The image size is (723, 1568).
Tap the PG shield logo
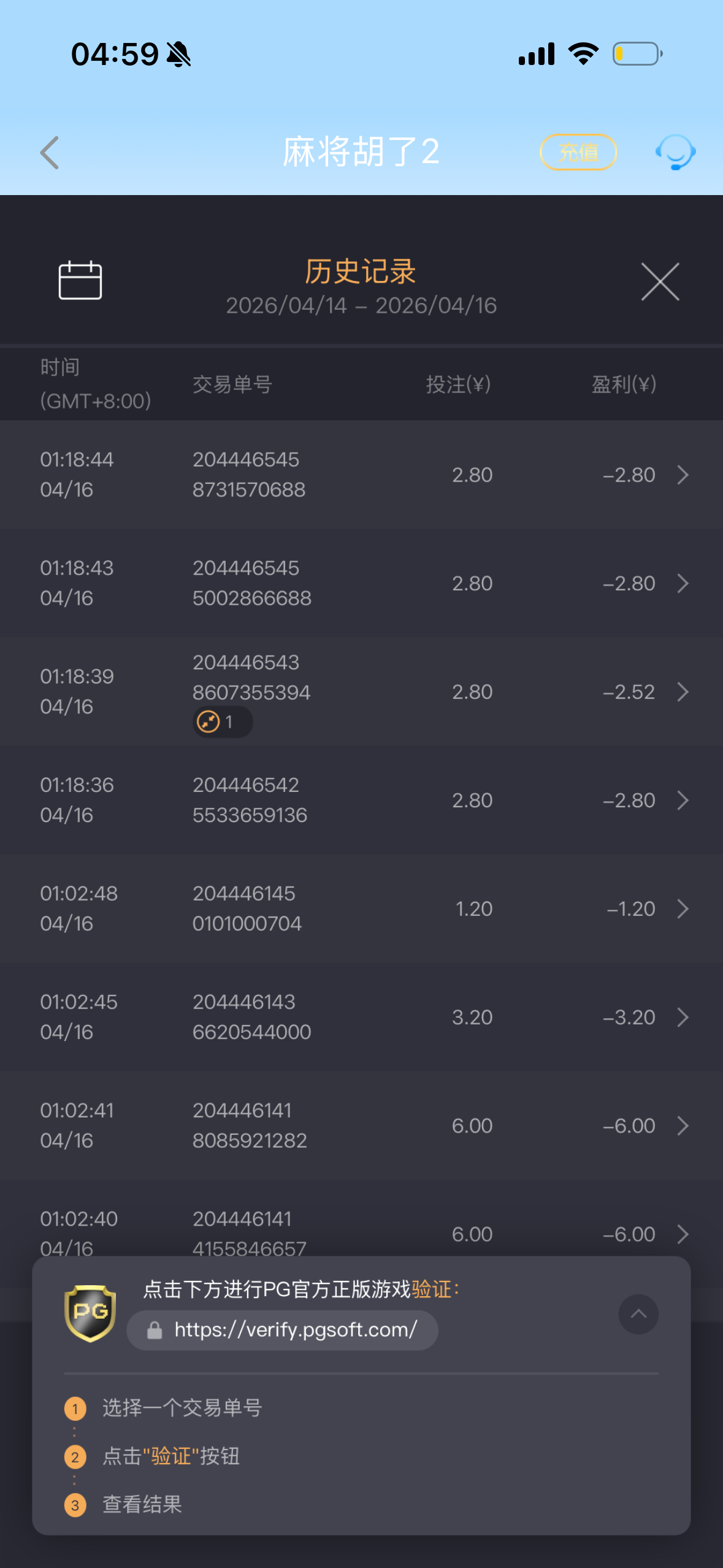[x=90, y=1313]
